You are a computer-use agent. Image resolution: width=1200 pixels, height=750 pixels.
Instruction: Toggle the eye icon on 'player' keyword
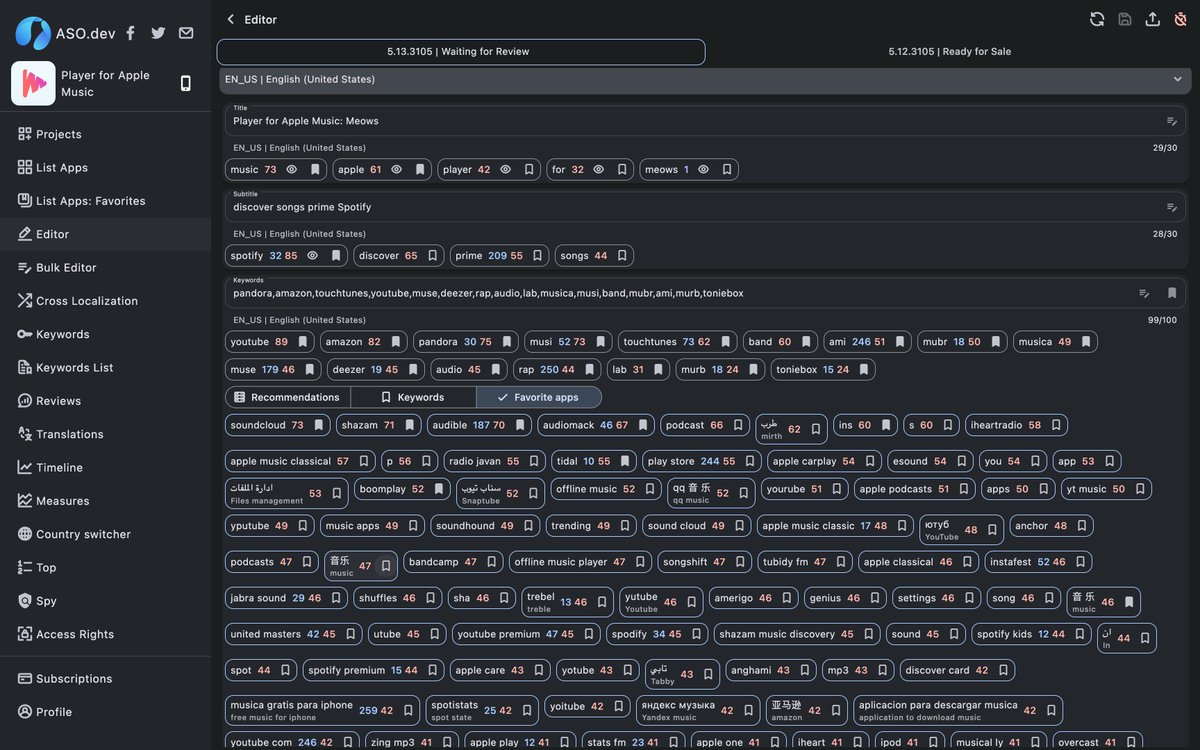[x=506, y=170]
